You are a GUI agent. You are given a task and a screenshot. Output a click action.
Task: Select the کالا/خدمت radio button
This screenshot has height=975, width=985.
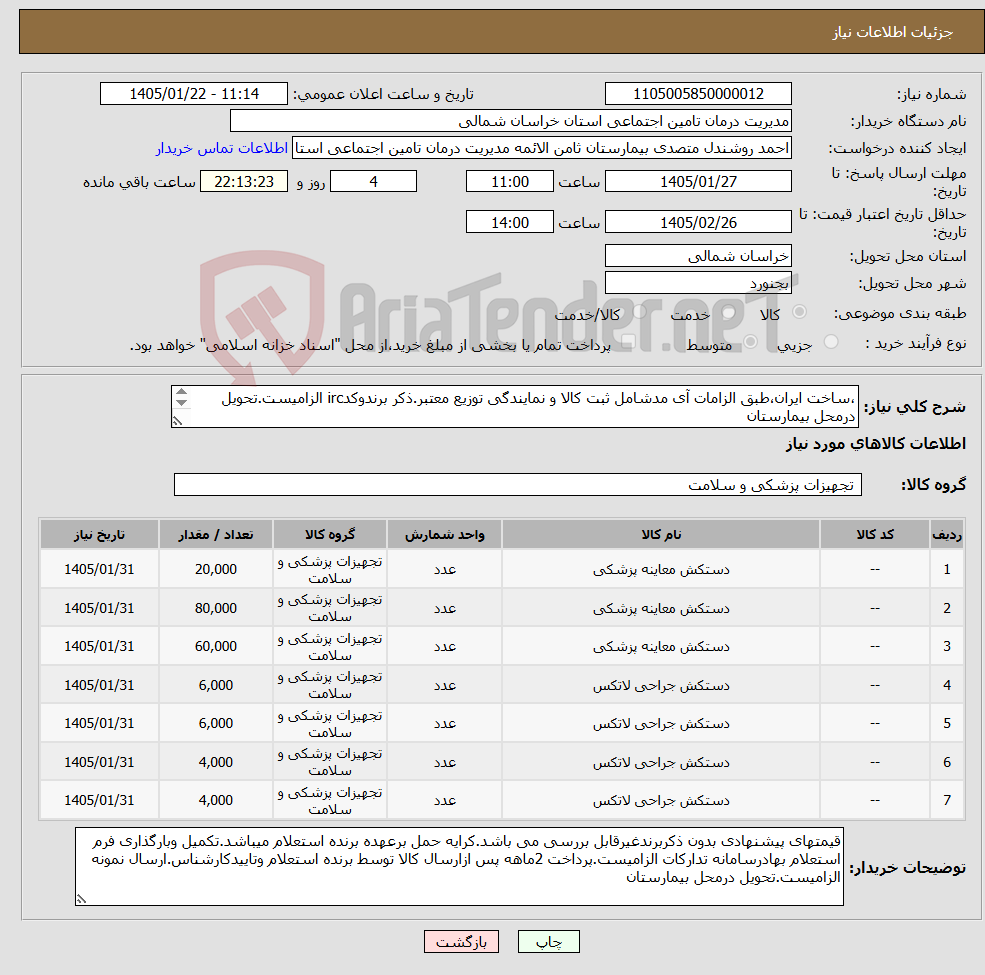click(x=639, y=312)
